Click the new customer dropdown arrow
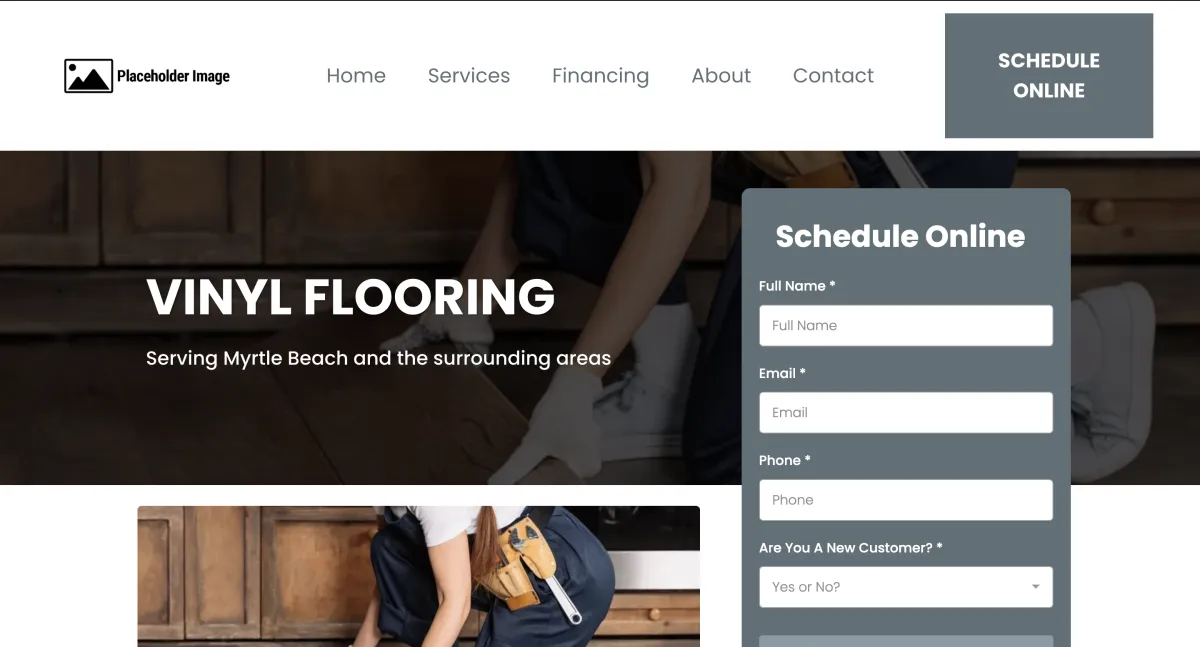 (x=1036, y=587)
